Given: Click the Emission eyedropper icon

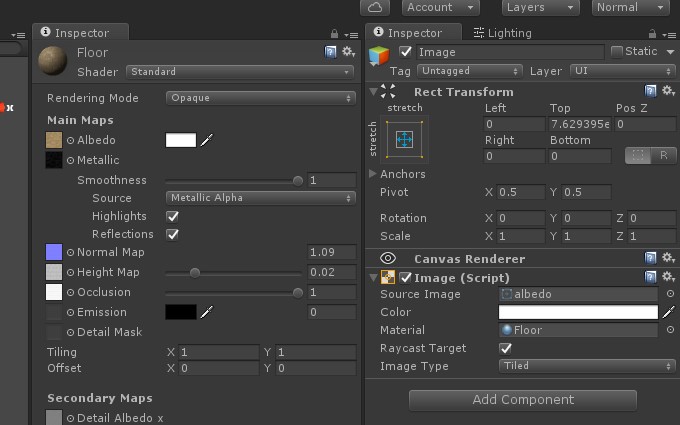Looking at the screenshot, I should coord(207,312).
